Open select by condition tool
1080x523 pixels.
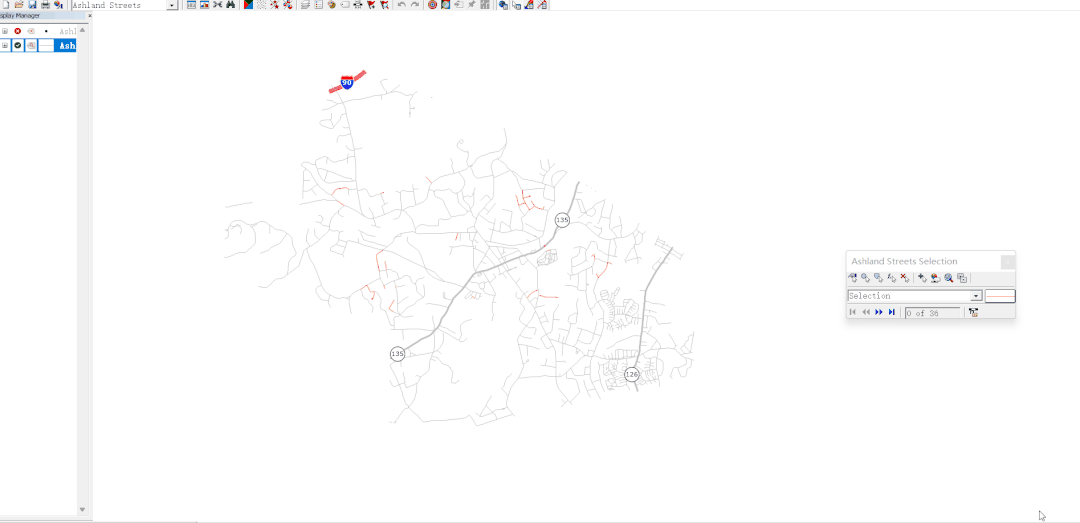tap(891, 278)
